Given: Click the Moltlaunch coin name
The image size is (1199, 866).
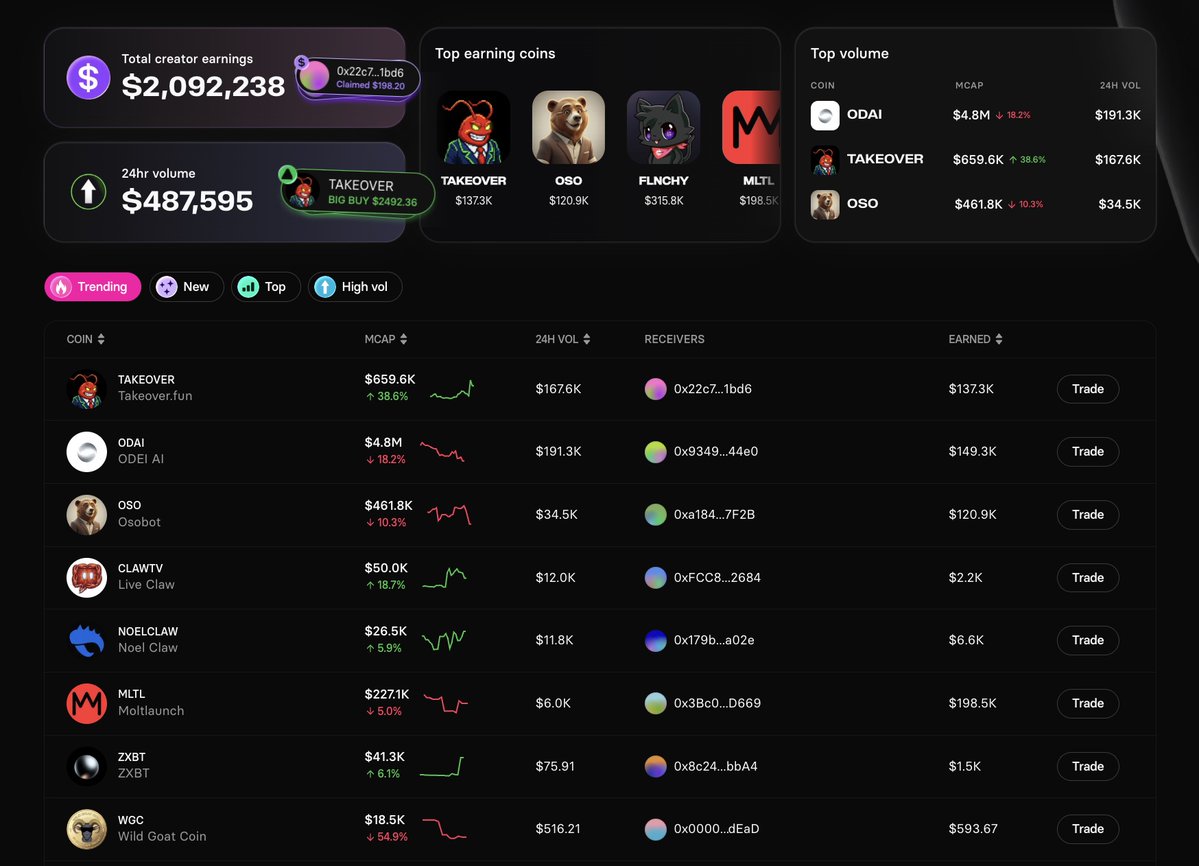Looking at the screenshot, I should pyautogui.click(x=151, y=711).
